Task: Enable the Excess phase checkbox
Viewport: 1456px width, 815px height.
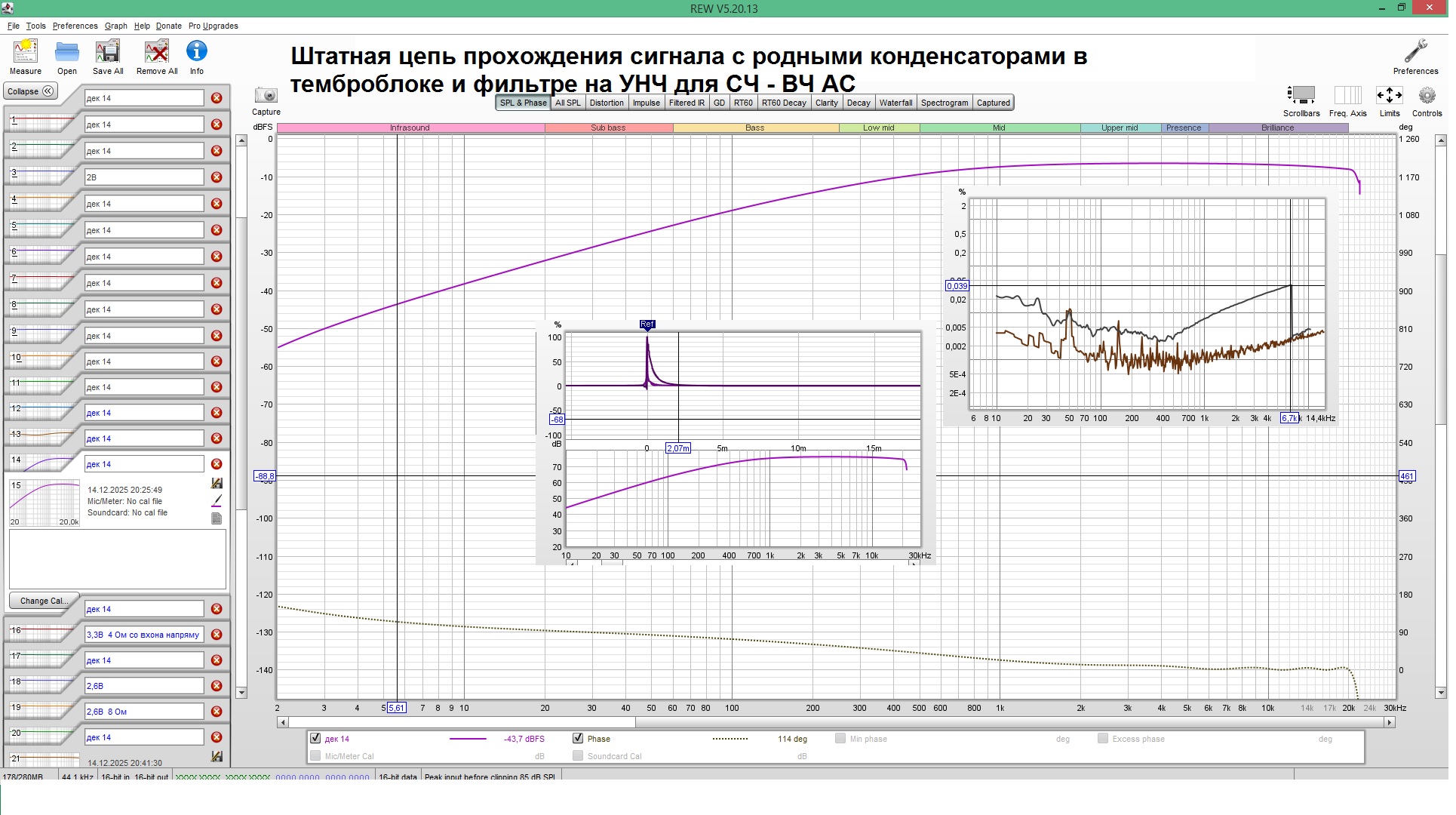Action: click(1102, 739)
